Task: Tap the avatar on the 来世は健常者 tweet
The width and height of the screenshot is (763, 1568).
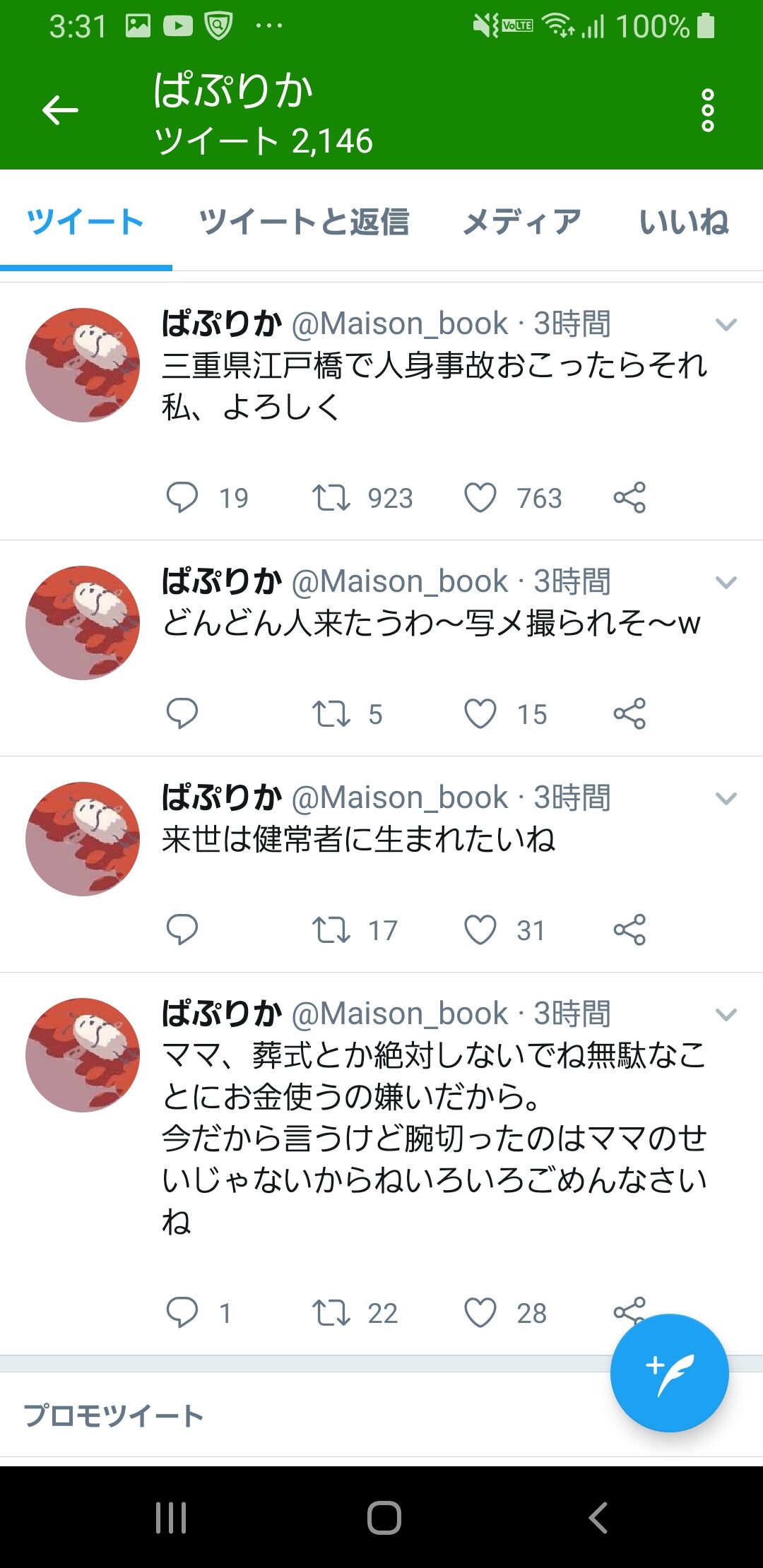Action: pyautogui.click(x=83, y=838)
